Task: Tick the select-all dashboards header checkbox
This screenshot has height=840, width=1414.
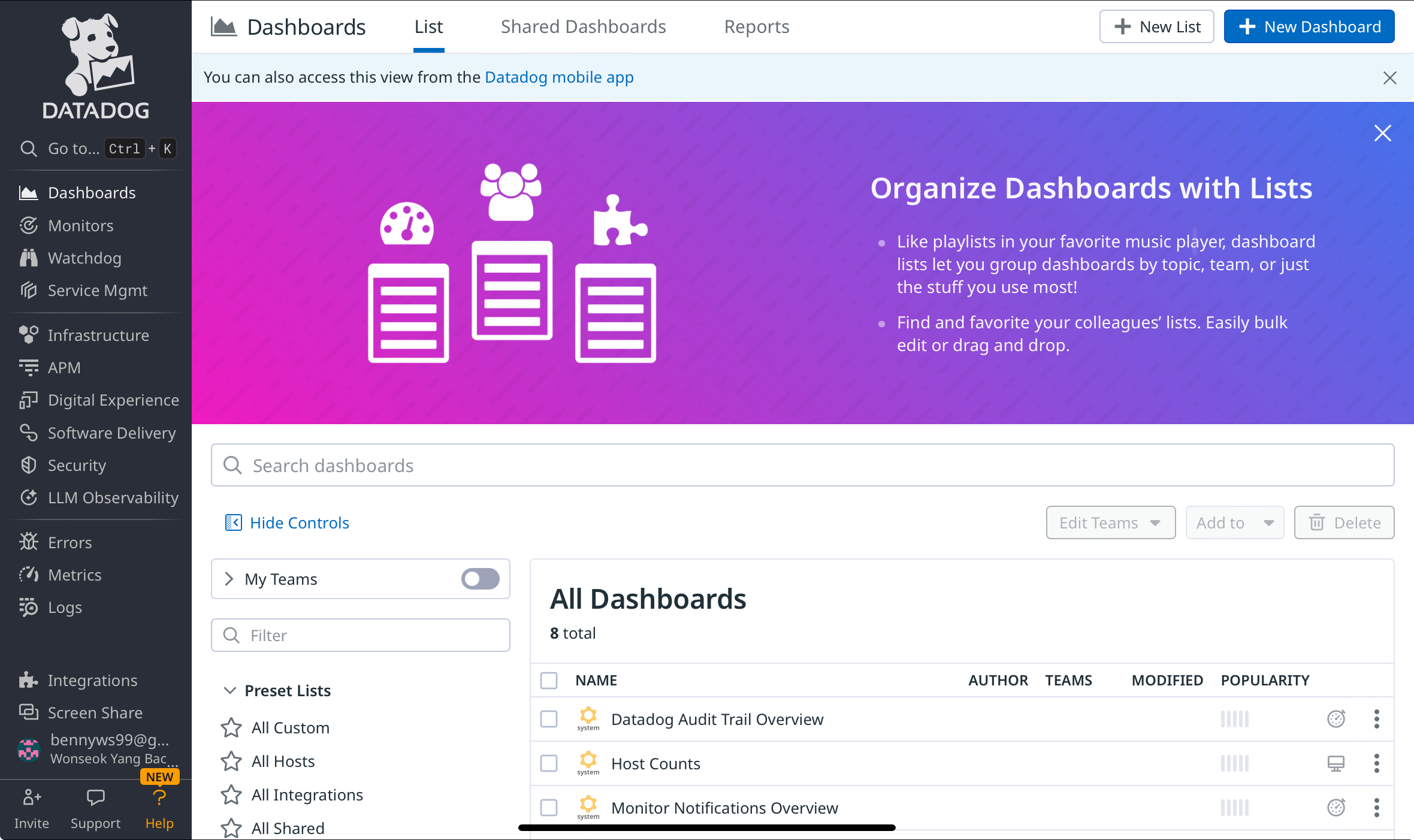Action: click(x=549, y=681)
